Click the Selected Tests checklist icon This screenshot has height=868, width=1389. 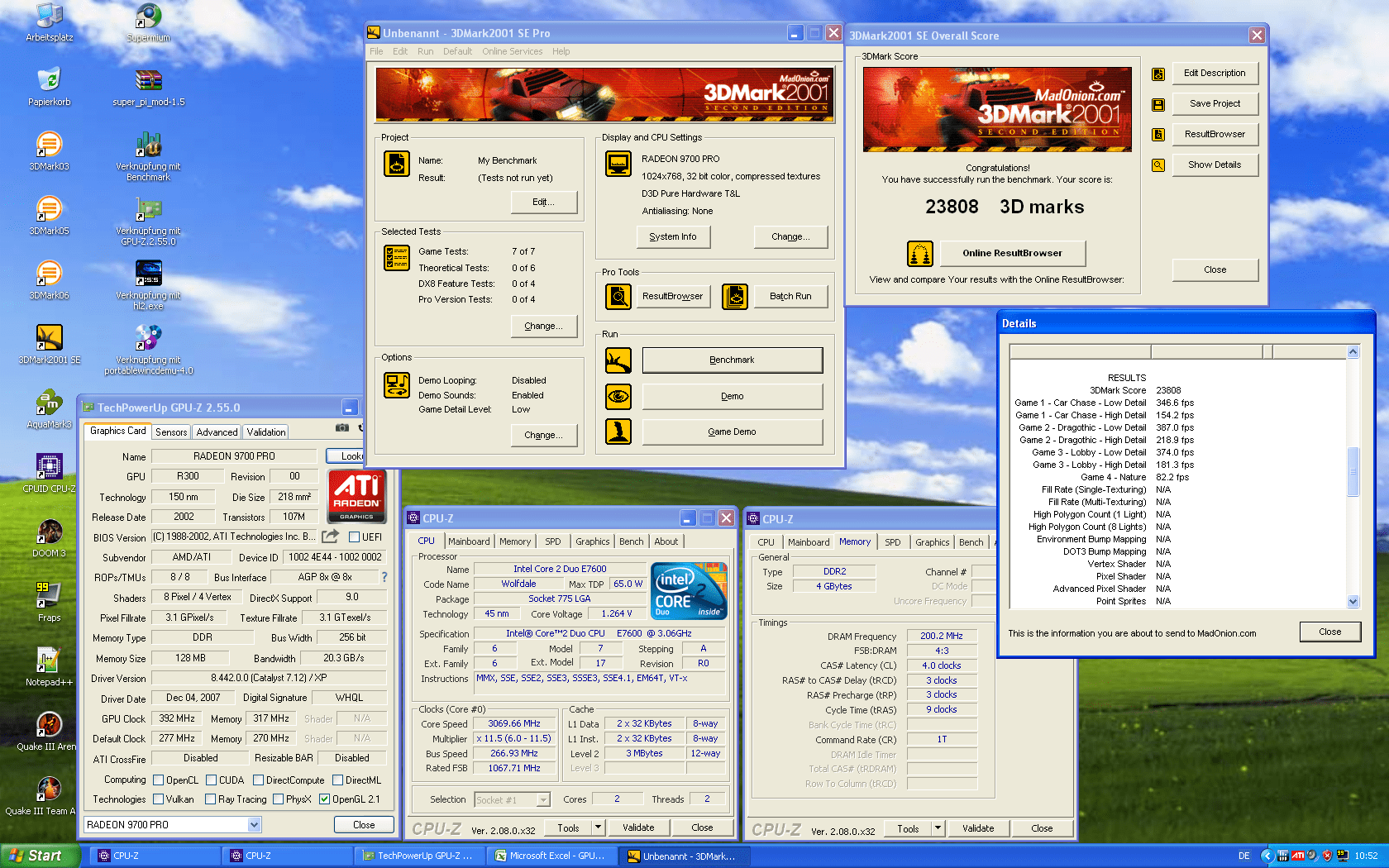(397, 258)
